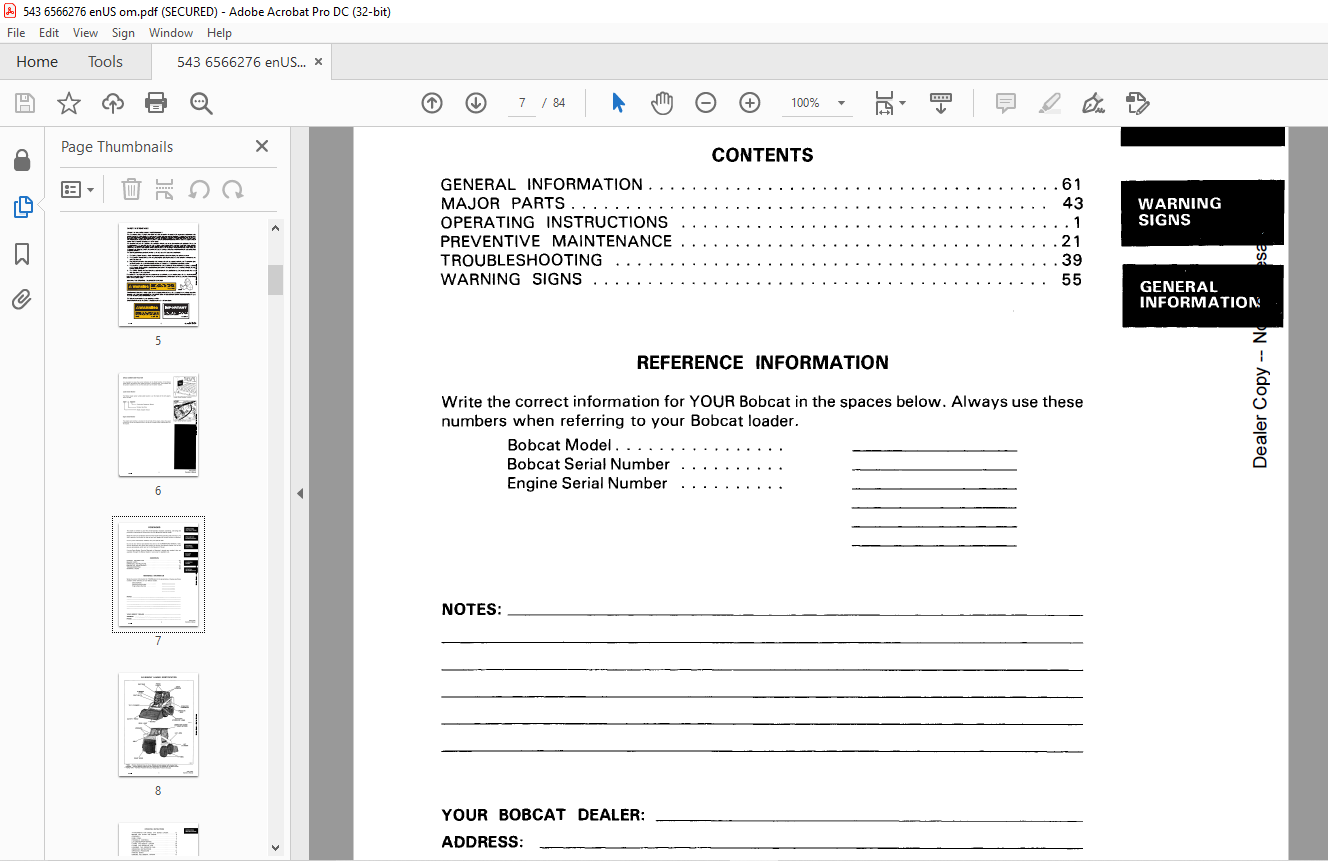Image resolution: width=1328 pixels, height=861 pixels.
Task: Click the thumbnails panel scrollbar handle
Action: 276,280
